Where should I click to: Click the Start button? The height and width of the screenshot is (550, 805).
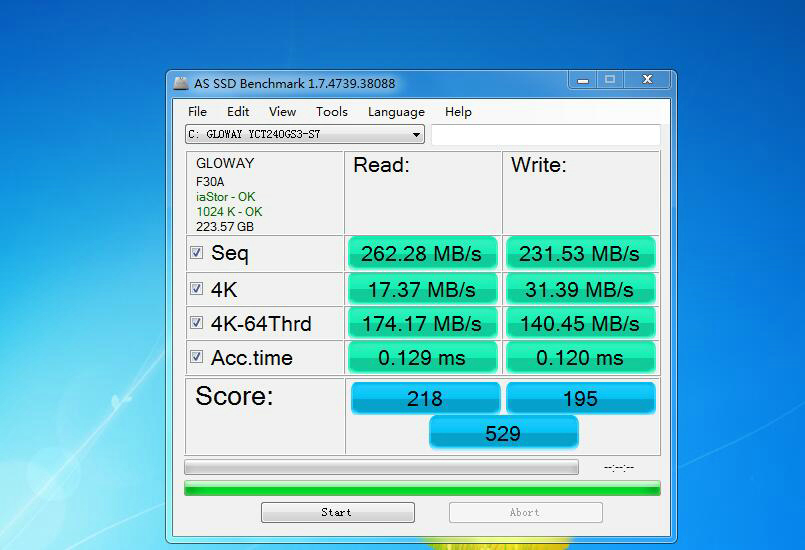click(337, 513)
